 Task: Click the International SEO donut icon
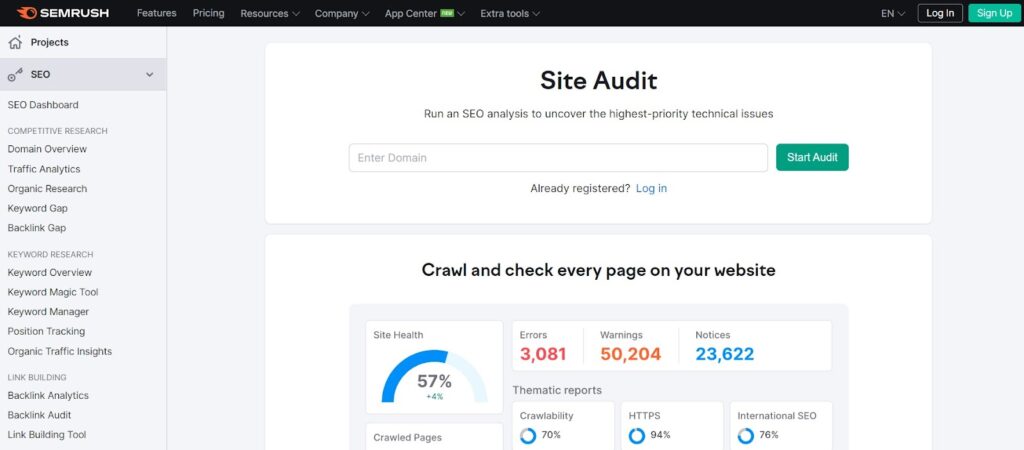[x=746, y=436]
